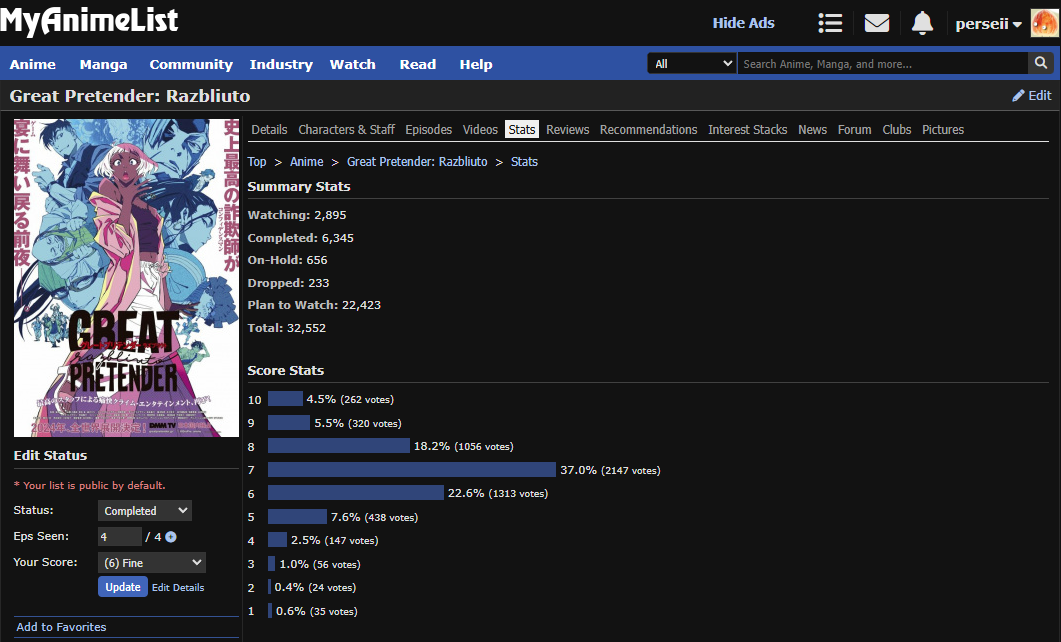Viewport: 1061px width, 642px height.
Task: Switch to the Recommendations tab
Action: click(x=648, y=129)
